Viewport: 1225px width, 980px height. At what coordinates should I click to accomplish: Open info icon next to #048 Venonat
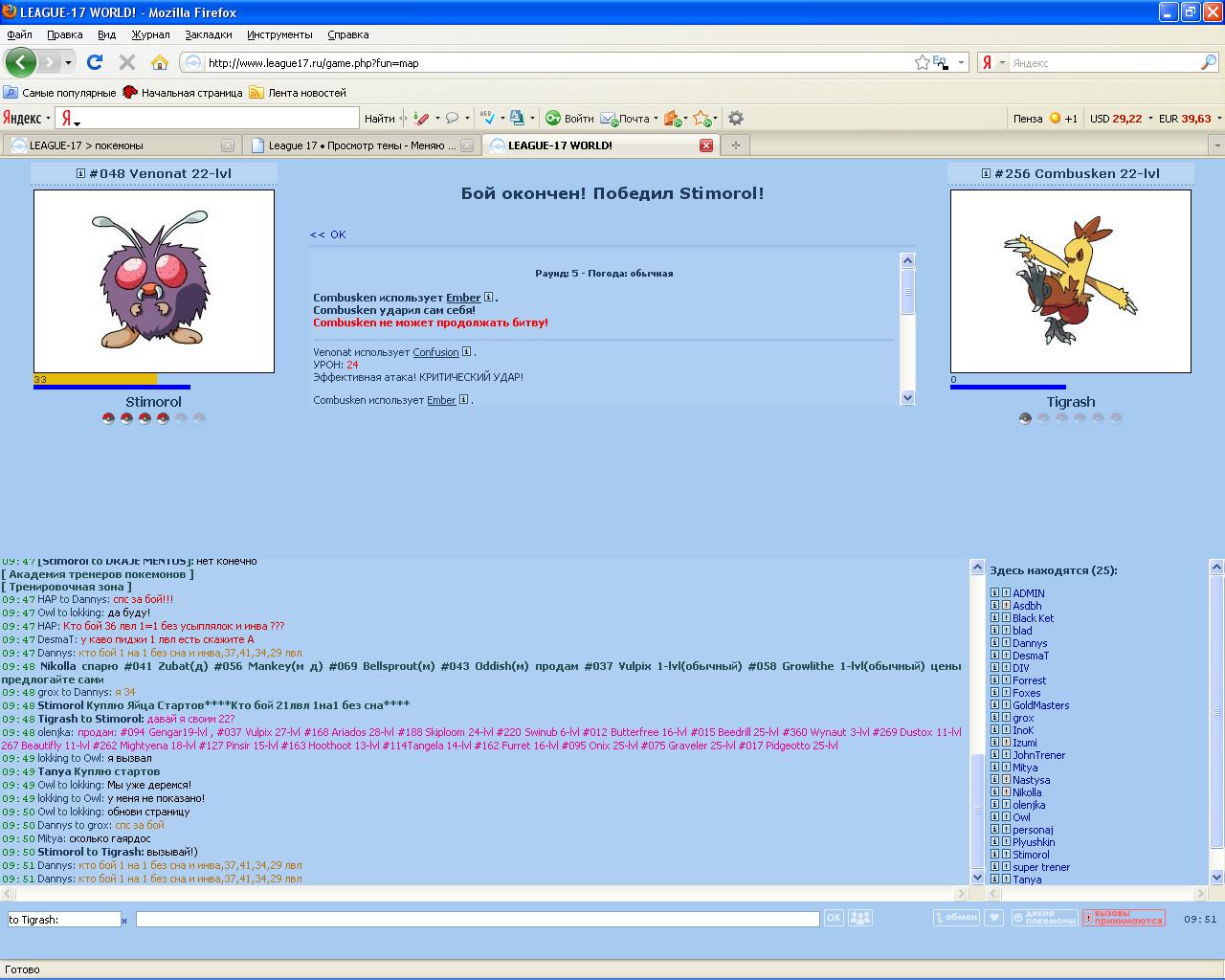tap(81, 173)
